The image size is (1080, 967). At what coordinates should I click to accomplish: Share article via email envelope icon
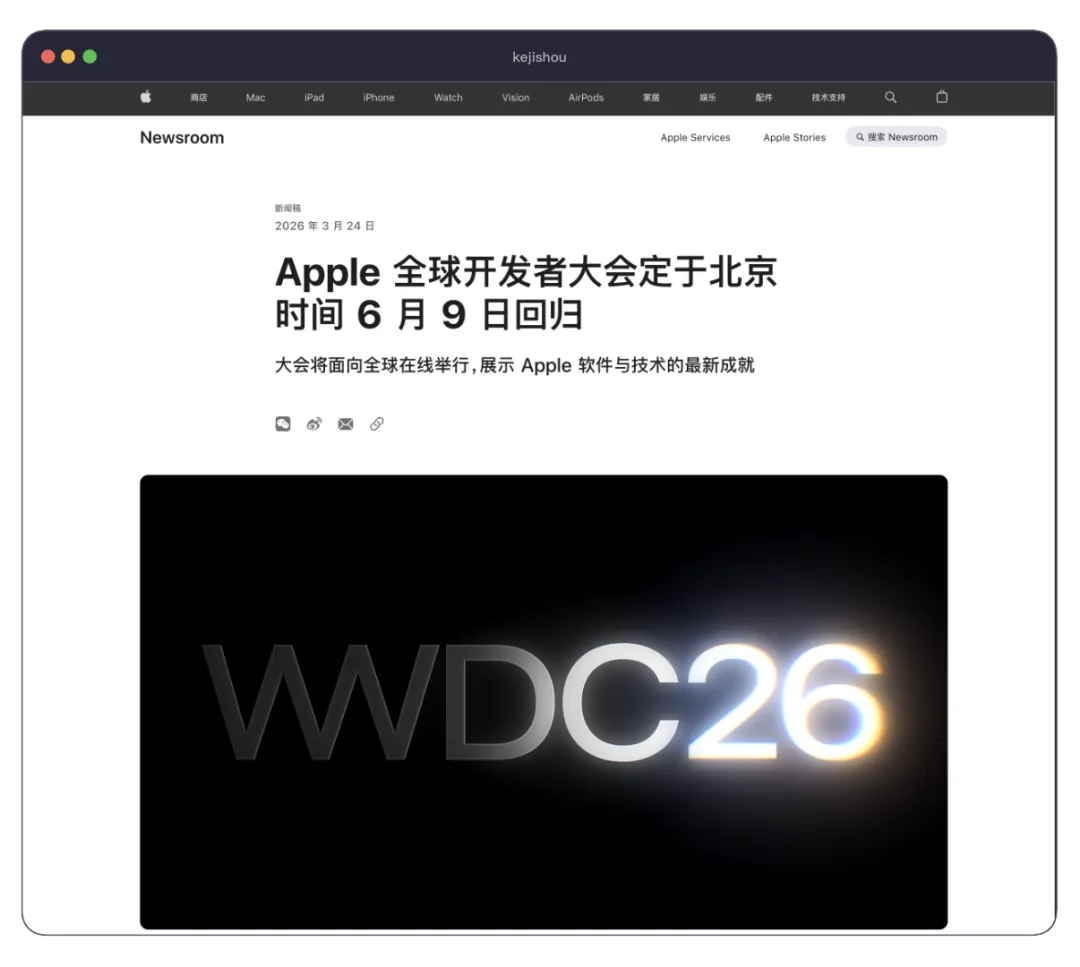pyautogui.click(x=346, y=424)
